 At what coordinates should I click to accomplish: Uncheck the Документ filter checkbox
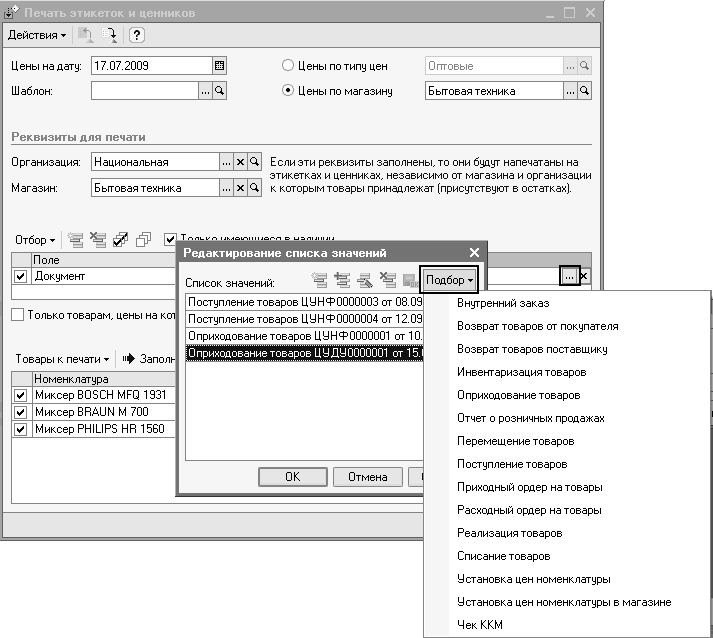tap(20, 276)
